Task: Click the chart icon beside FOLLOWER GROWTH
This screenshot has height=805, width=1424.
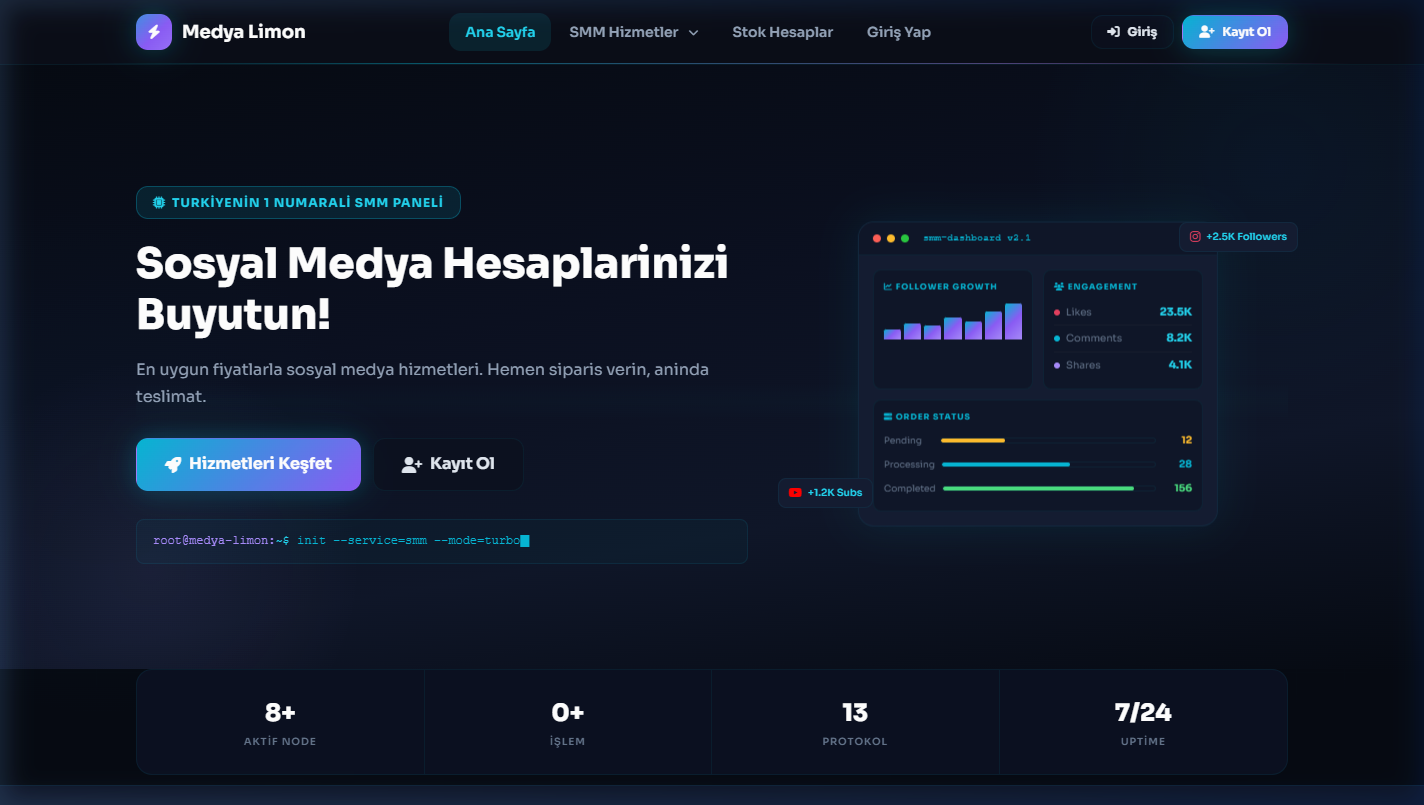Action: coord(886,286)
